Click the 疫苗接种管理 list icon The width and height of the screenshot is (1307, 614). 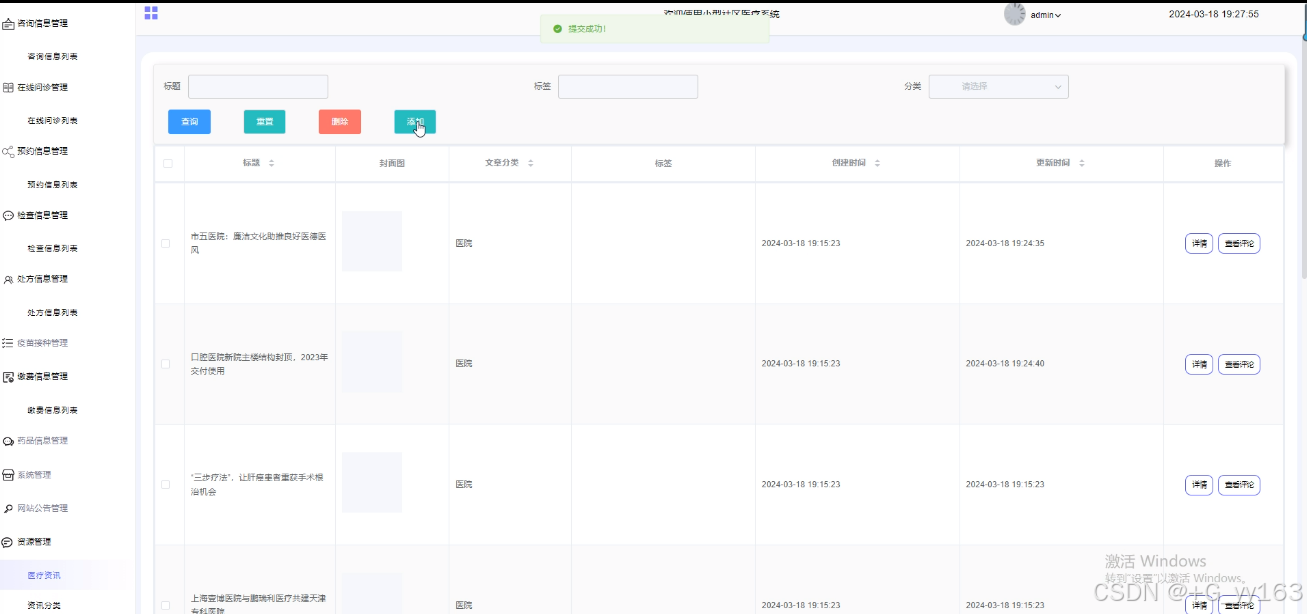(x=8, y=343)
